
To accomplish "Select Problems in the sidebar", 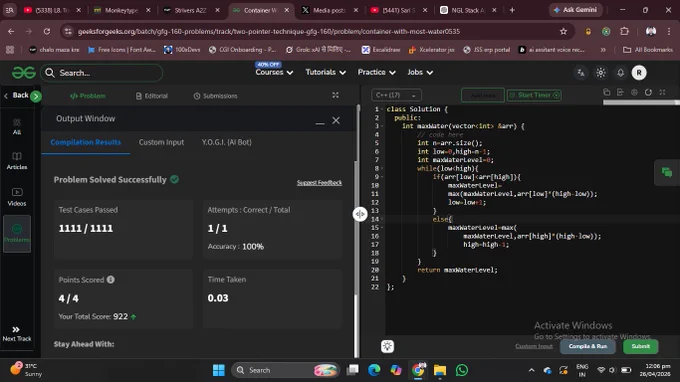I will coord(16,233).
